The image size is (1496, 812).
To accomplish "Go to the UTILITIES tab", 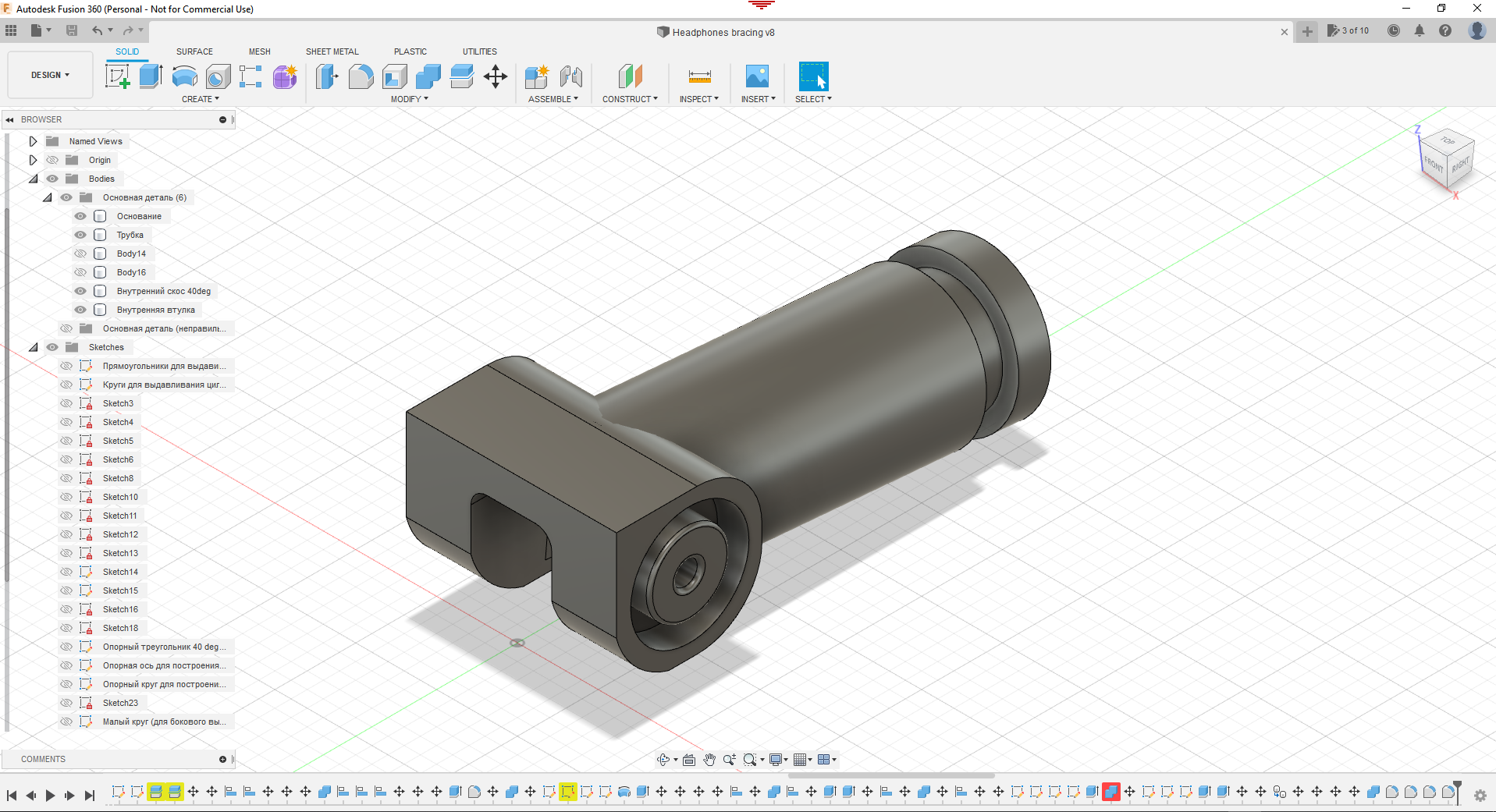I will [x=480, y=51].
